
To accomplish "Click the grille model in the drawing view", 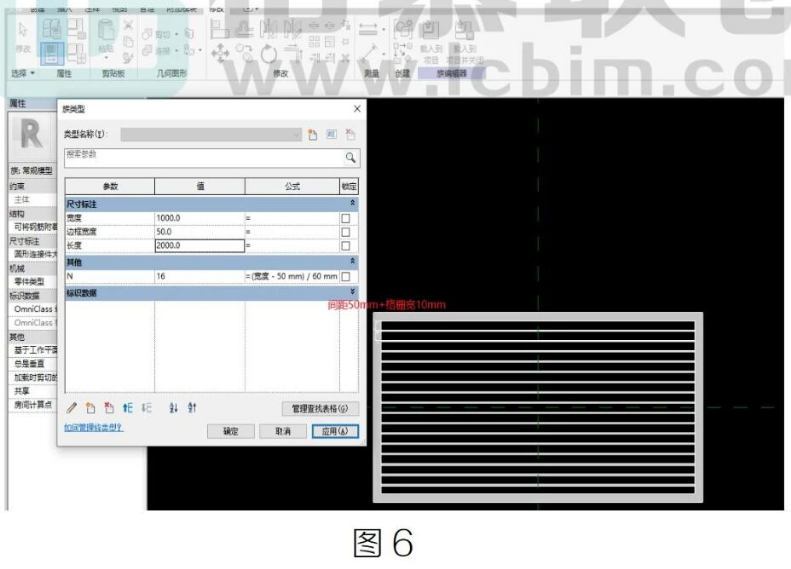I will pyautogui.click(x=538, y=408).
